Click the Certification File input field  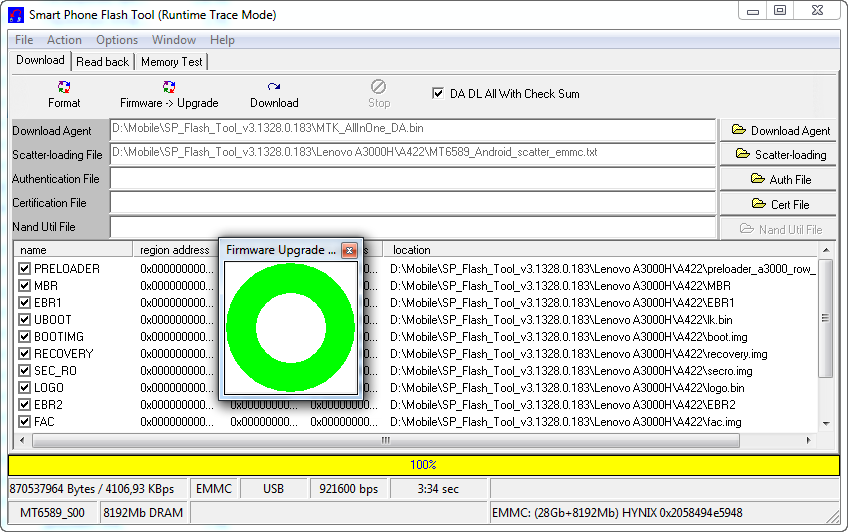point(413,203)
